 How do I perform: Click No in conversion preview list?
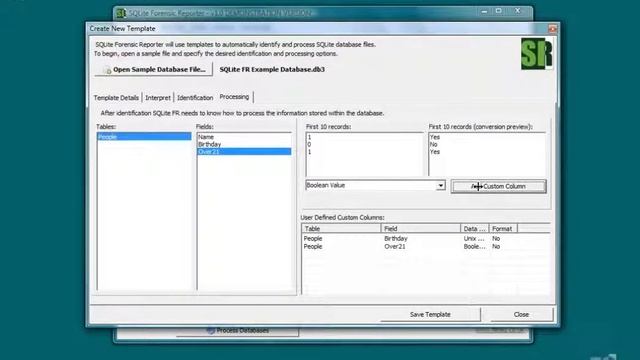click(x=433, y=144)
